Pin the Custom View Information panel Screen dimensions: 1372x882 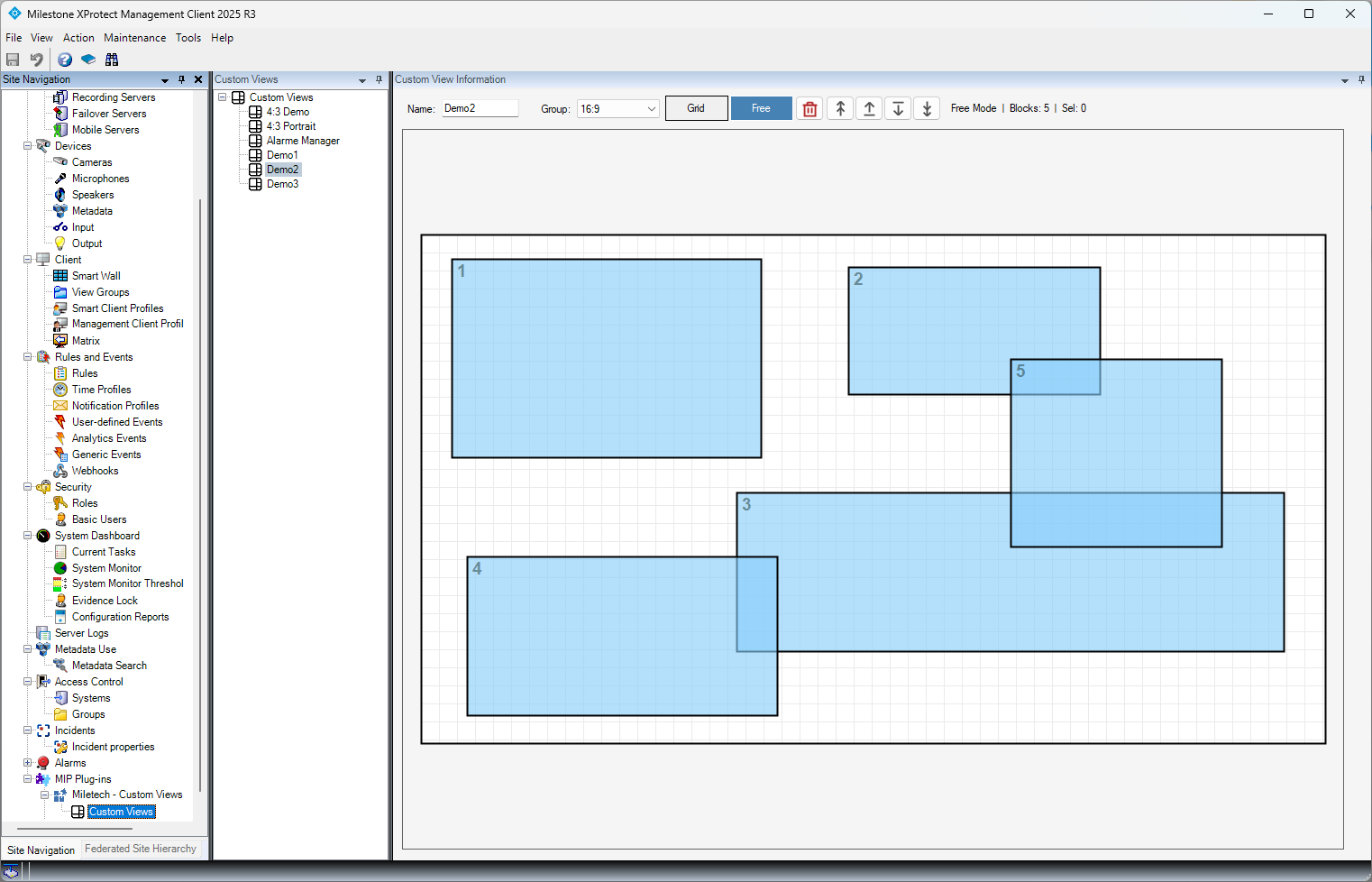pyautogui.click(x=1361, y=79)
